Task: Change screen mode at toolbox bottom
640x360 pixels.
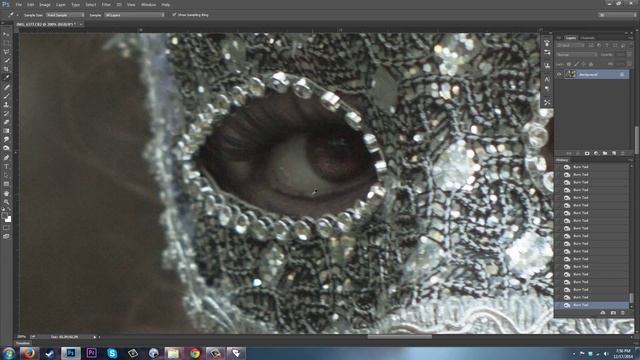Action: (6, 236)
